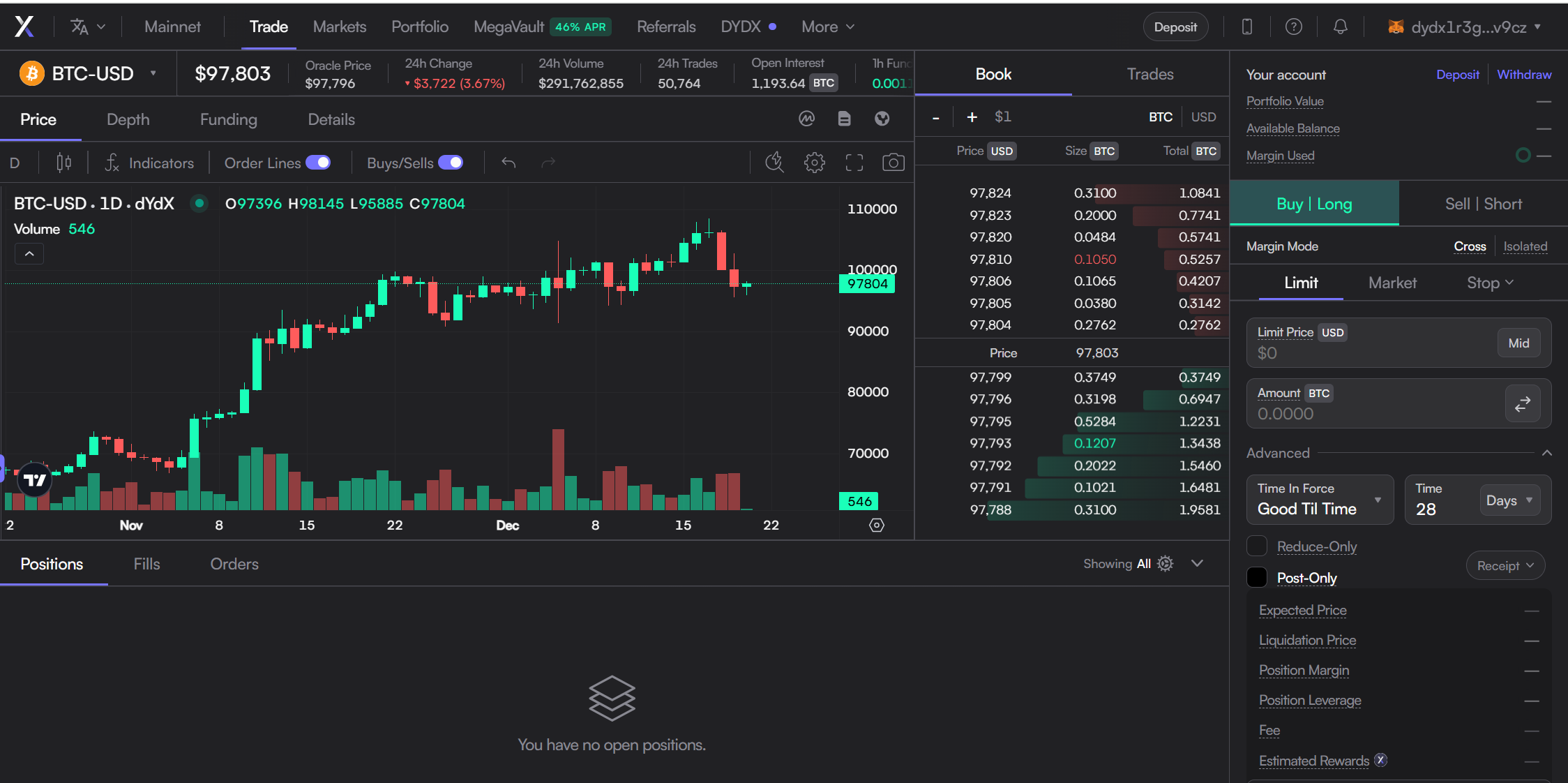This screenshot has width=1568, height=783.
Task: Decrease order book grouping with minus
Action: pyautogui.click(x=936, y=117)
